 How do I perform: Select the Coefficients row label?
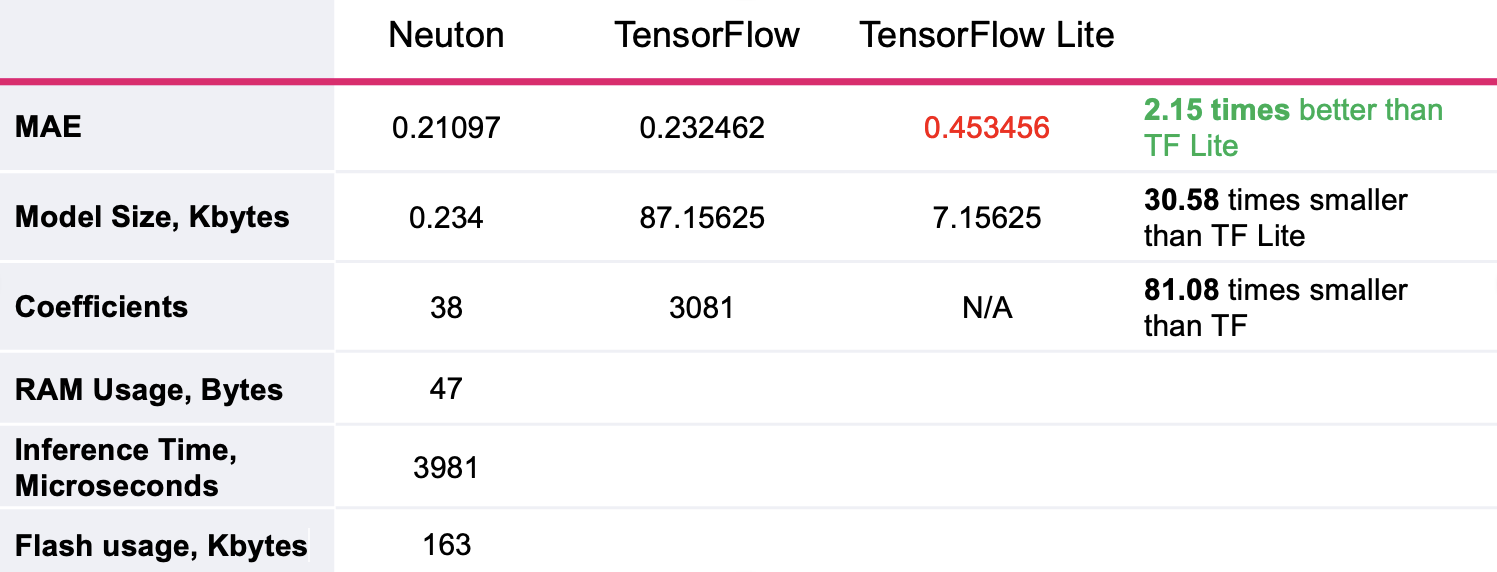click(x=101, y=306)
